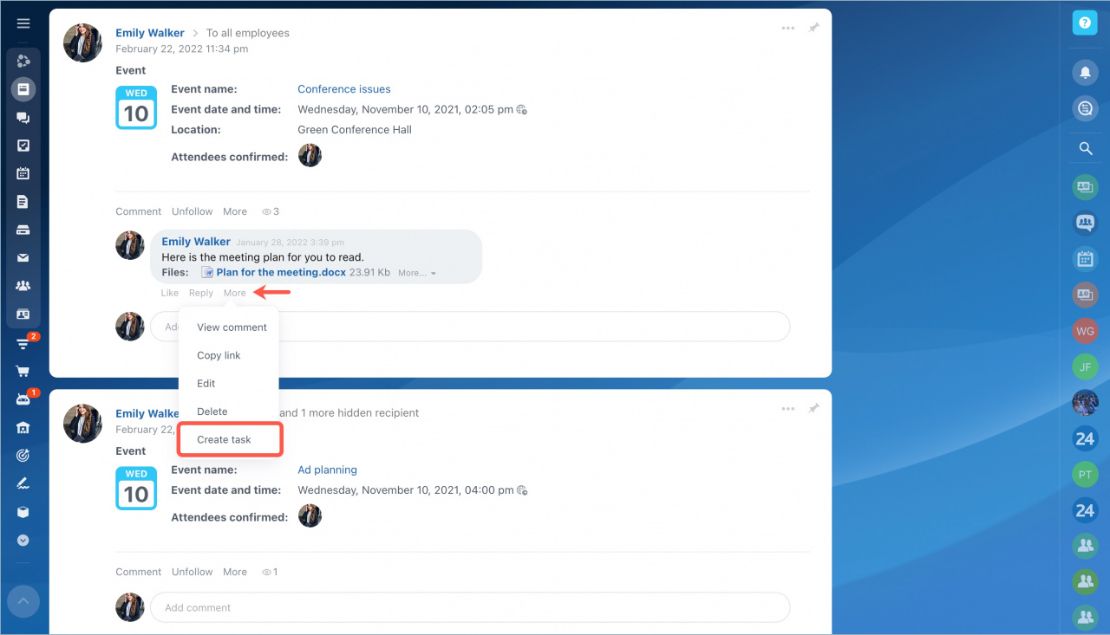Choose View comment from the context menu

(231, 327)
